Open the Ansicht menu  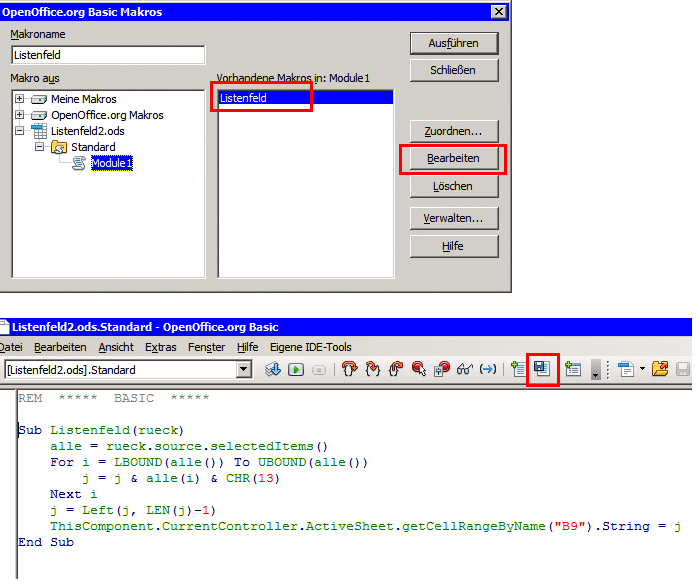click(116, 347)
